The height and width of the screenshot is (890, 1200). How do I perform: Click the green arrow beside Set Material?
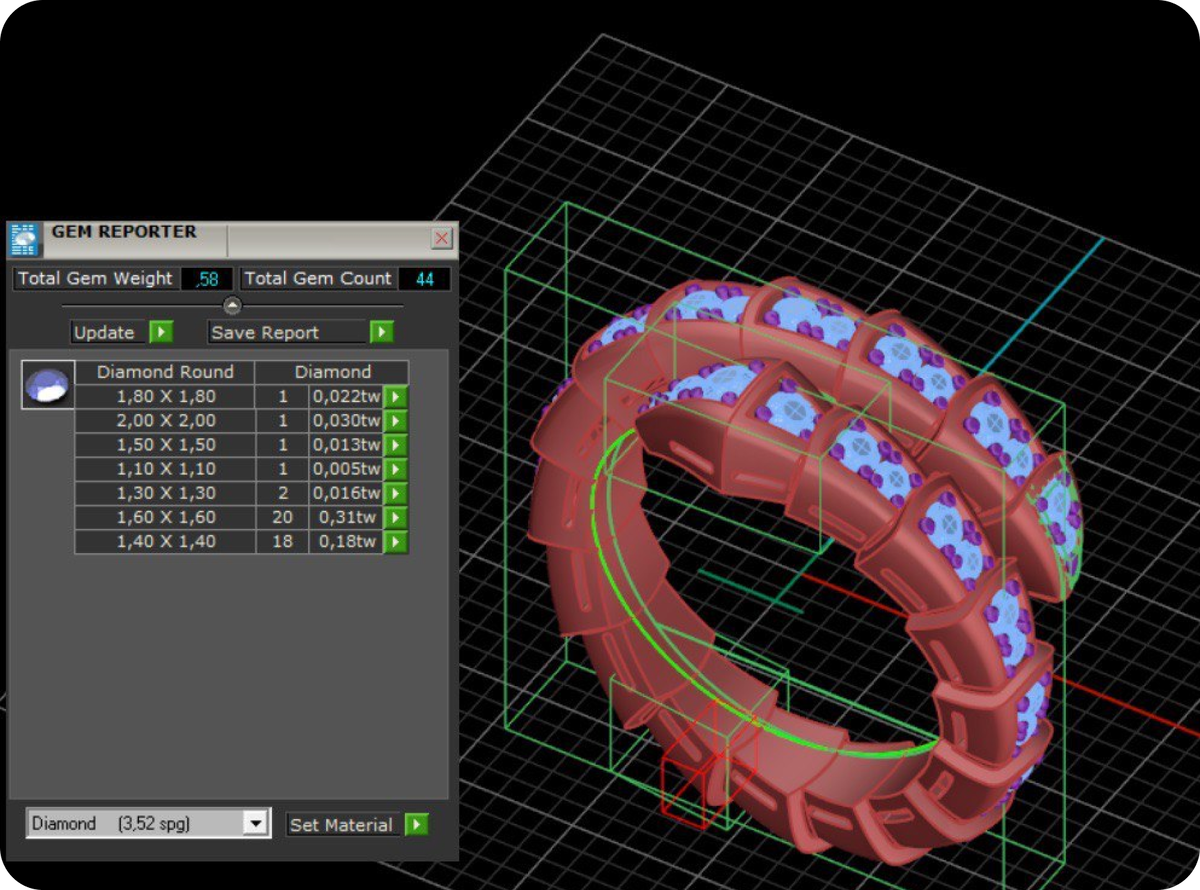tap(417, 825)
